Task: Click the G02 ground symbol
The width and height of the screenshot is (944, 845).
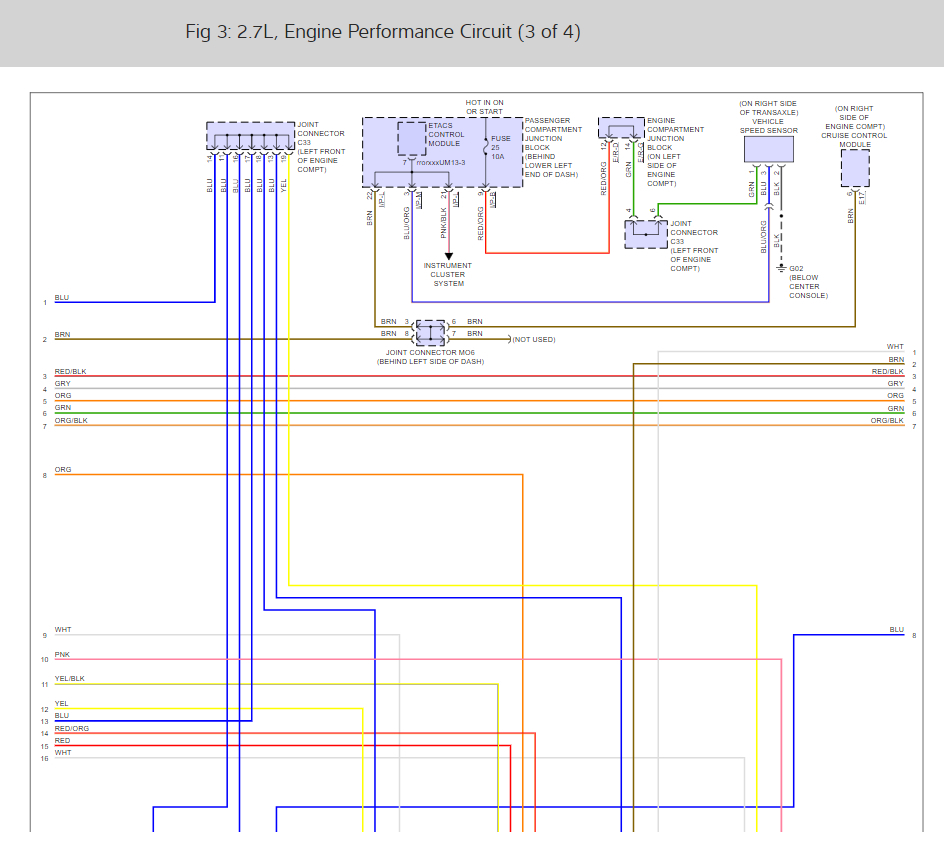Action: click(x=781, y=267)
